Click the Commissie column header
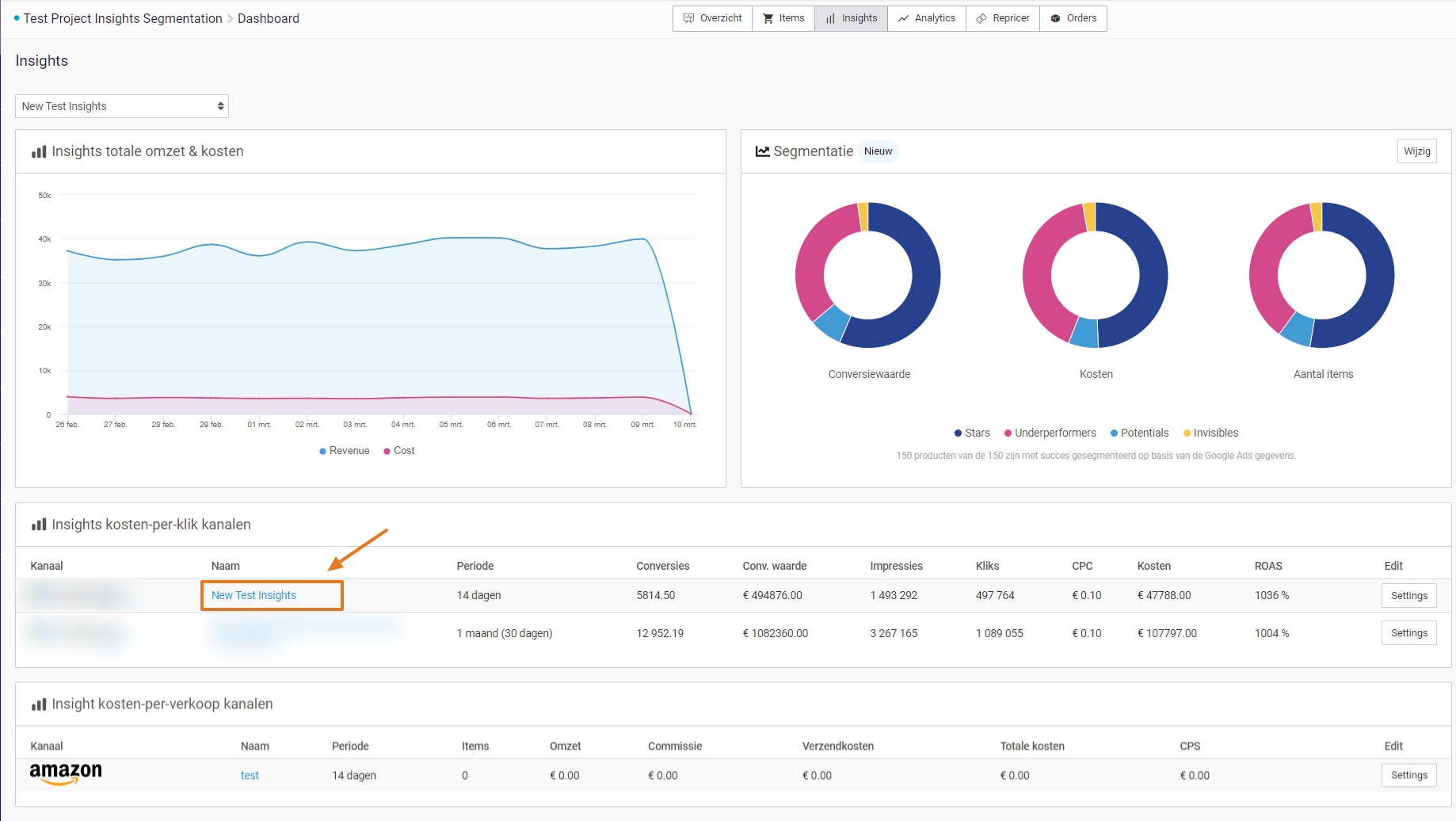The image size is (1456, 821). click(675, 746)
